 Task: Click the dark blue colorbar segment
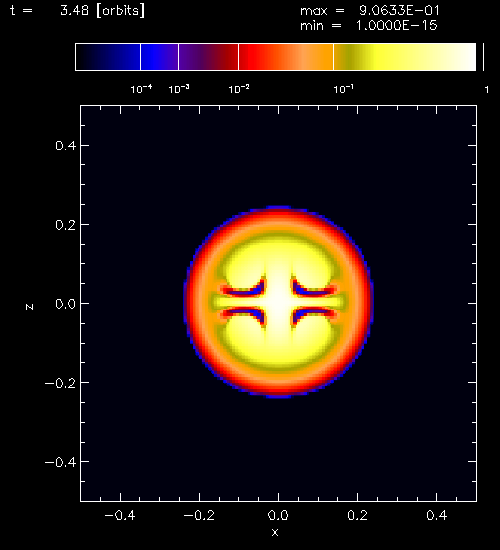108,57
